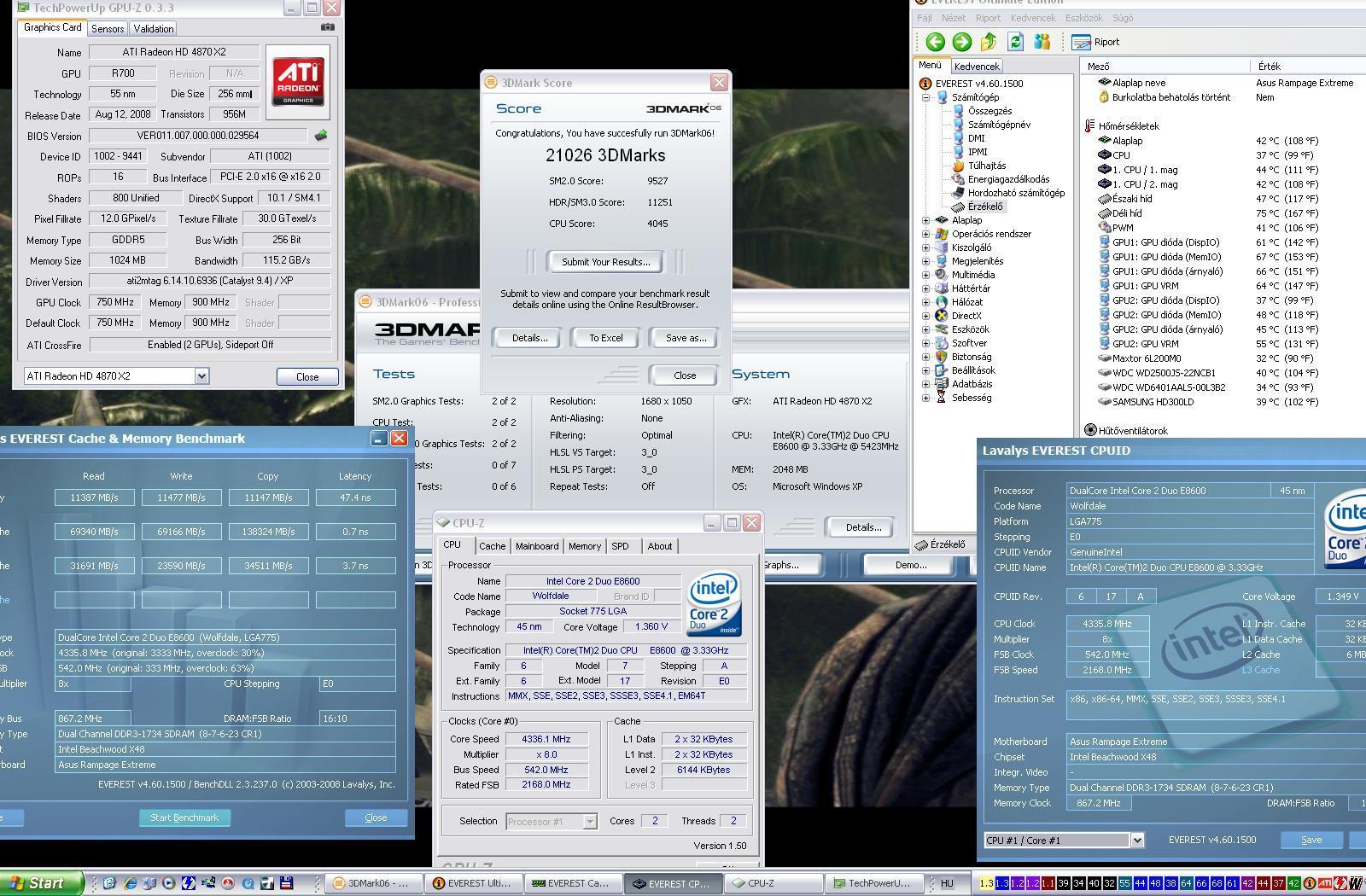Select Energiagazdálkodás tree item
This screenshot has height=896, width=1366.
1001,179
